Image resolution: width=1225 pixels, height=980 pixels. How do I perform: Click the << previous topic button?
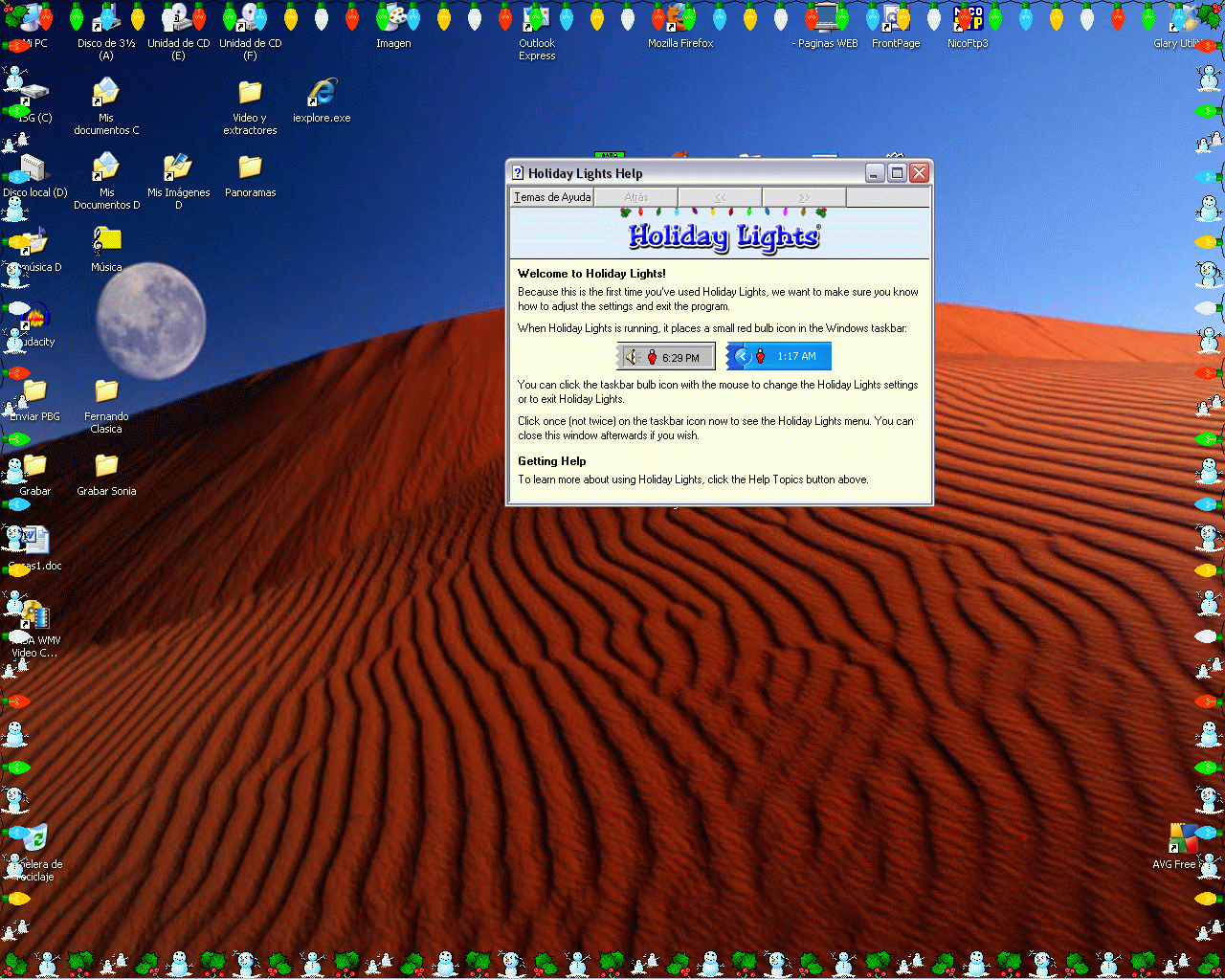click(720, 197)
